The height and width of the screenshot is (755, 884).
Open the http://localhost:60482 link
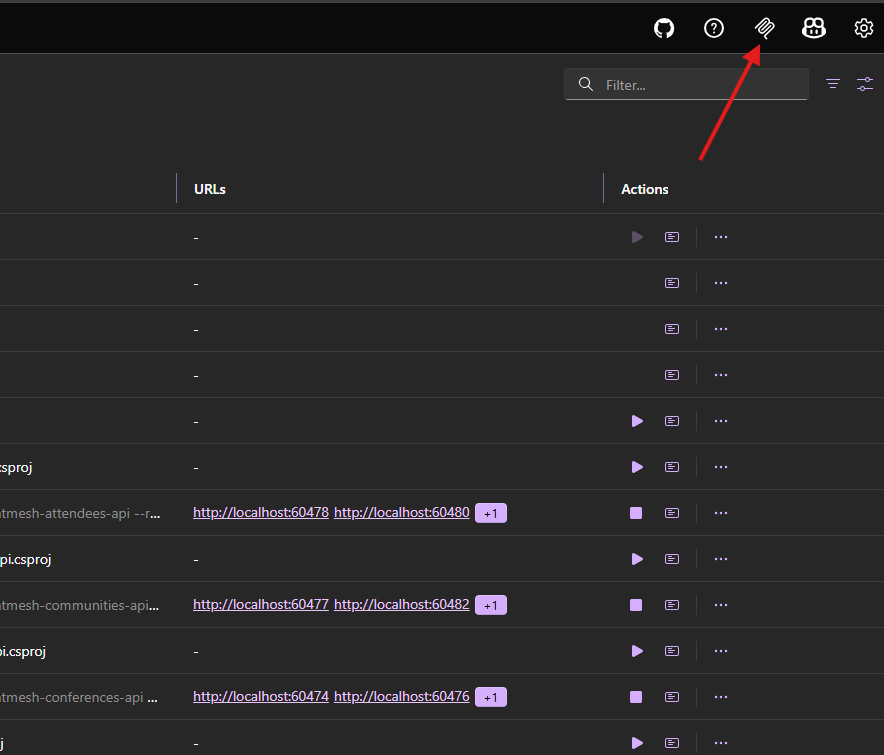401,605
